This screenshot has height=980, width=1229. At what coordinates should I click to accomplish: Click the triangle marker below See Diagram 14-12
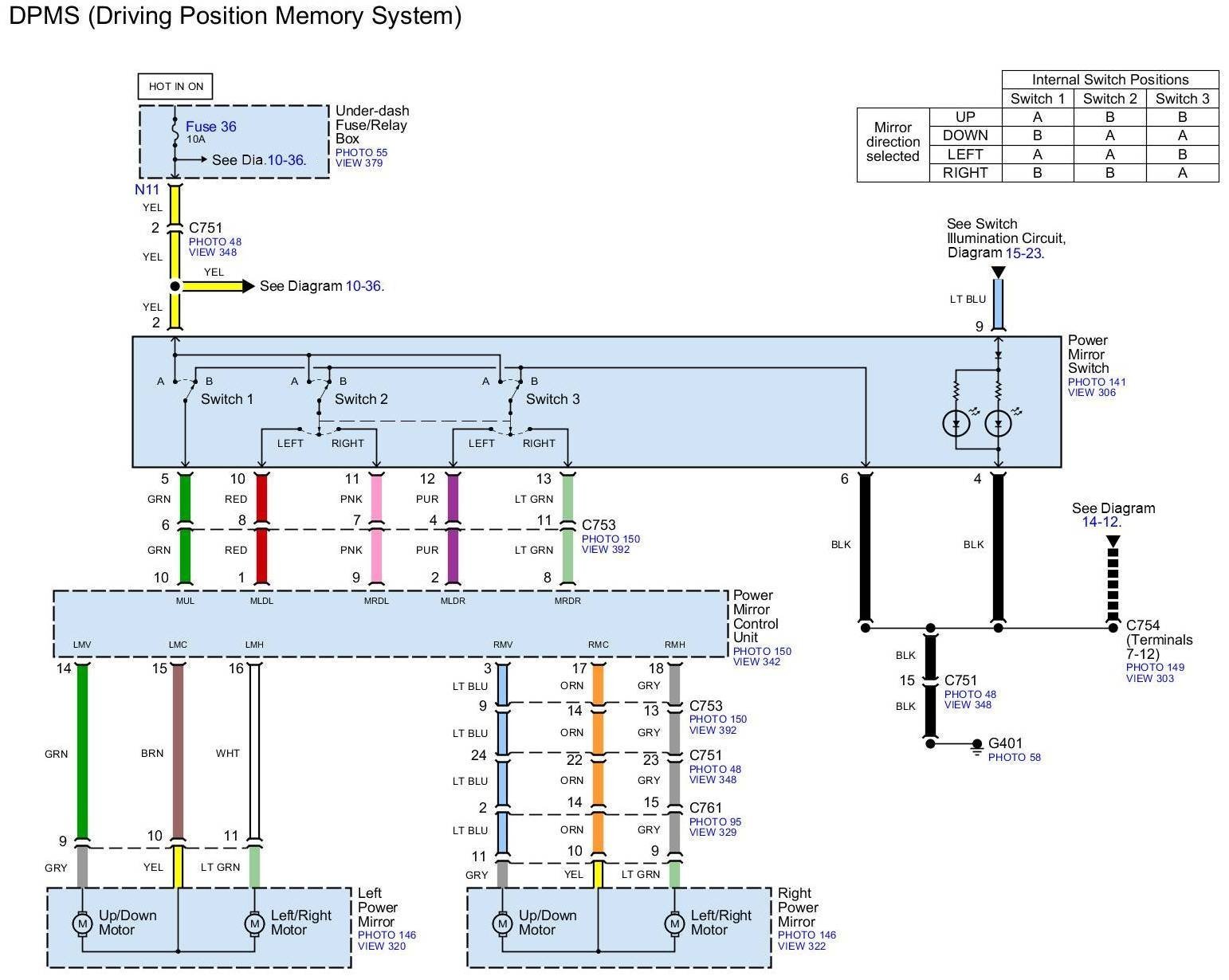pyautogui.click(x=1113, y=542)
